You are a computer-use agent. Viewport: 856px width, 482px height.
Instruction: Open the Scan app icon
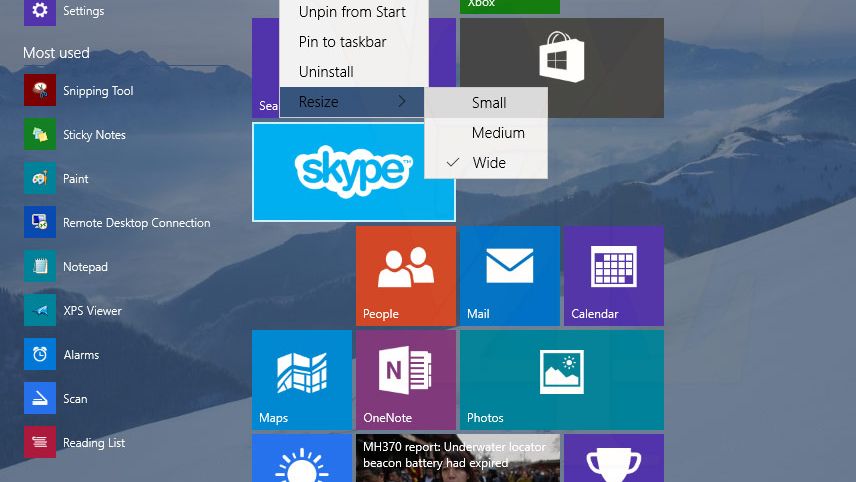[40, 398]
